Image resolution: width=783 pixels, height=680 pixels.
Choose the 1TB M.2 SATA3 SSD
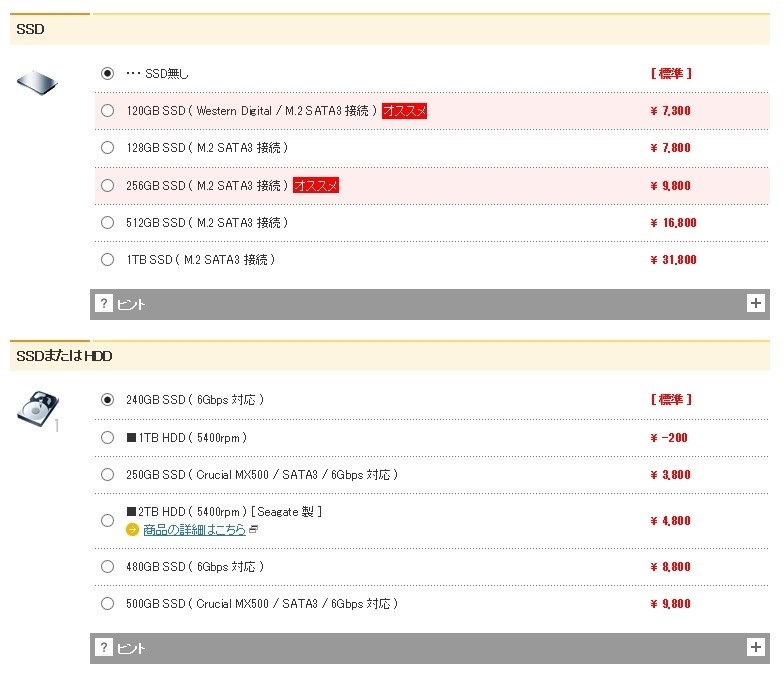[x=108, y=260]
